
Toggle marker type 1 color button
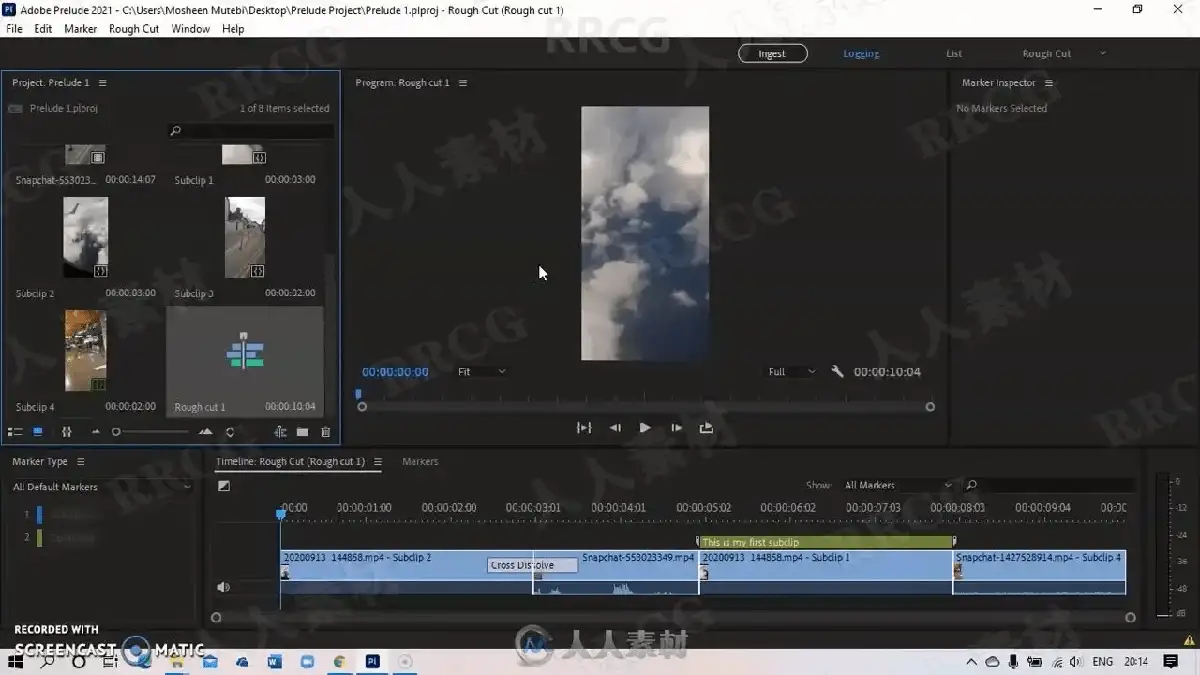pos(39,514)
